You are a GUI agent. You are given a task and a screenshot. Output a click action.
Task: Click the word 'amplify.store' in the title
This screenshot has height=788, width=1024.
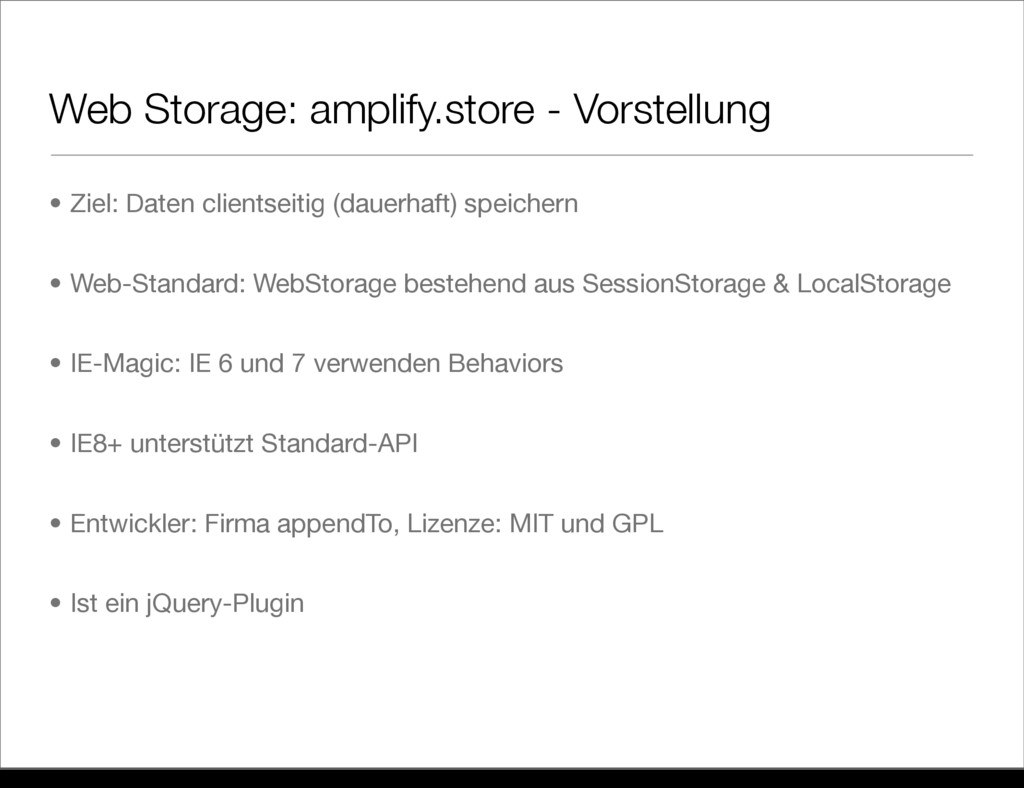pos(422,110)
